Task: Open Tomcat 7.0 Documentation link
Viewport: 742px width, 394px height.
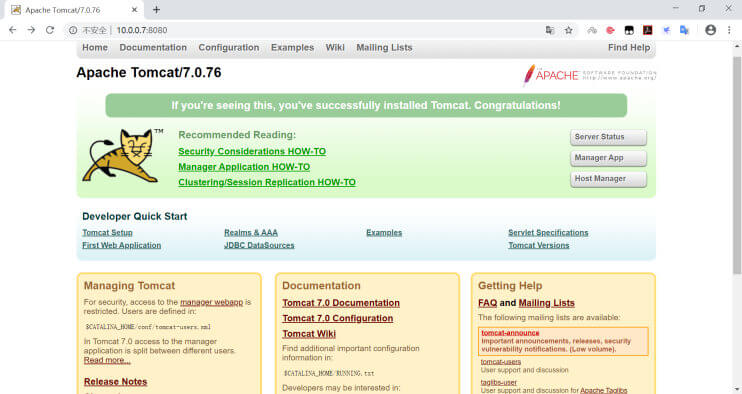Action: (x=341, y=303)
